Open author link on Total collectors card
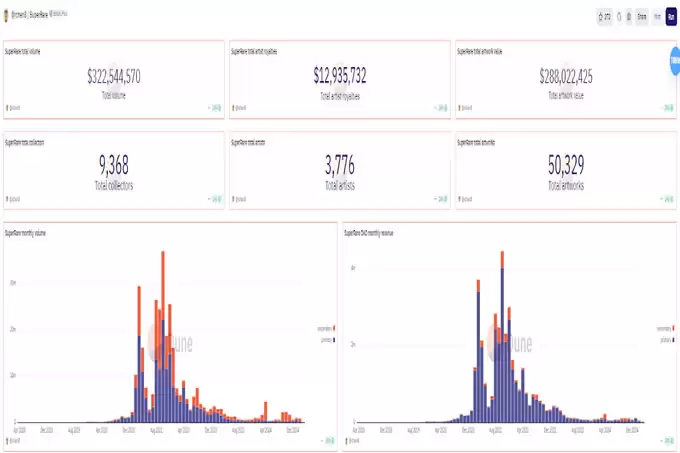The height and width of the screenshot is (453, 680). pyautogui.click(x=13, y=199)
